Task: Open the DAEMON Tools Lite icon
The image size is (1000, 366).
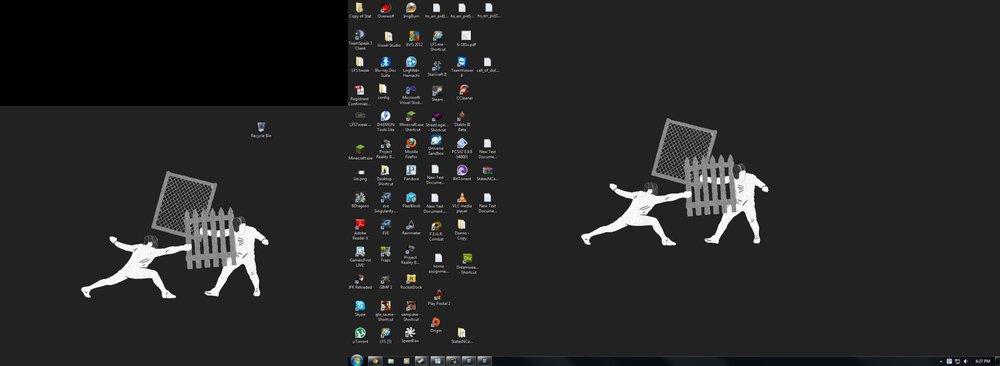Action: (x=385, y=121)
